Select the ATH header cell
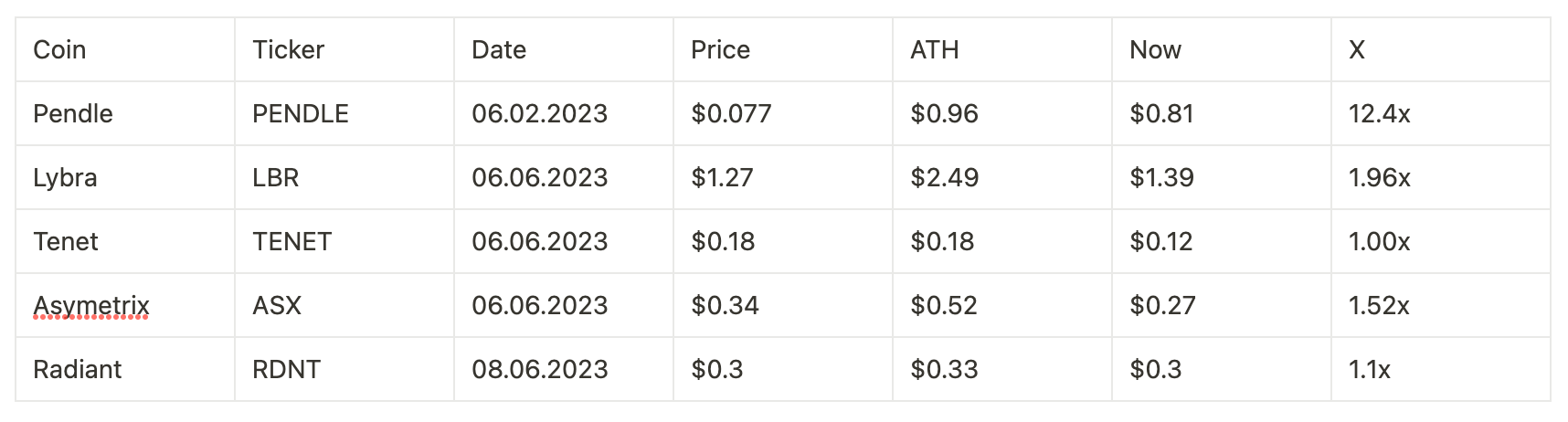 click(1002, 49)
